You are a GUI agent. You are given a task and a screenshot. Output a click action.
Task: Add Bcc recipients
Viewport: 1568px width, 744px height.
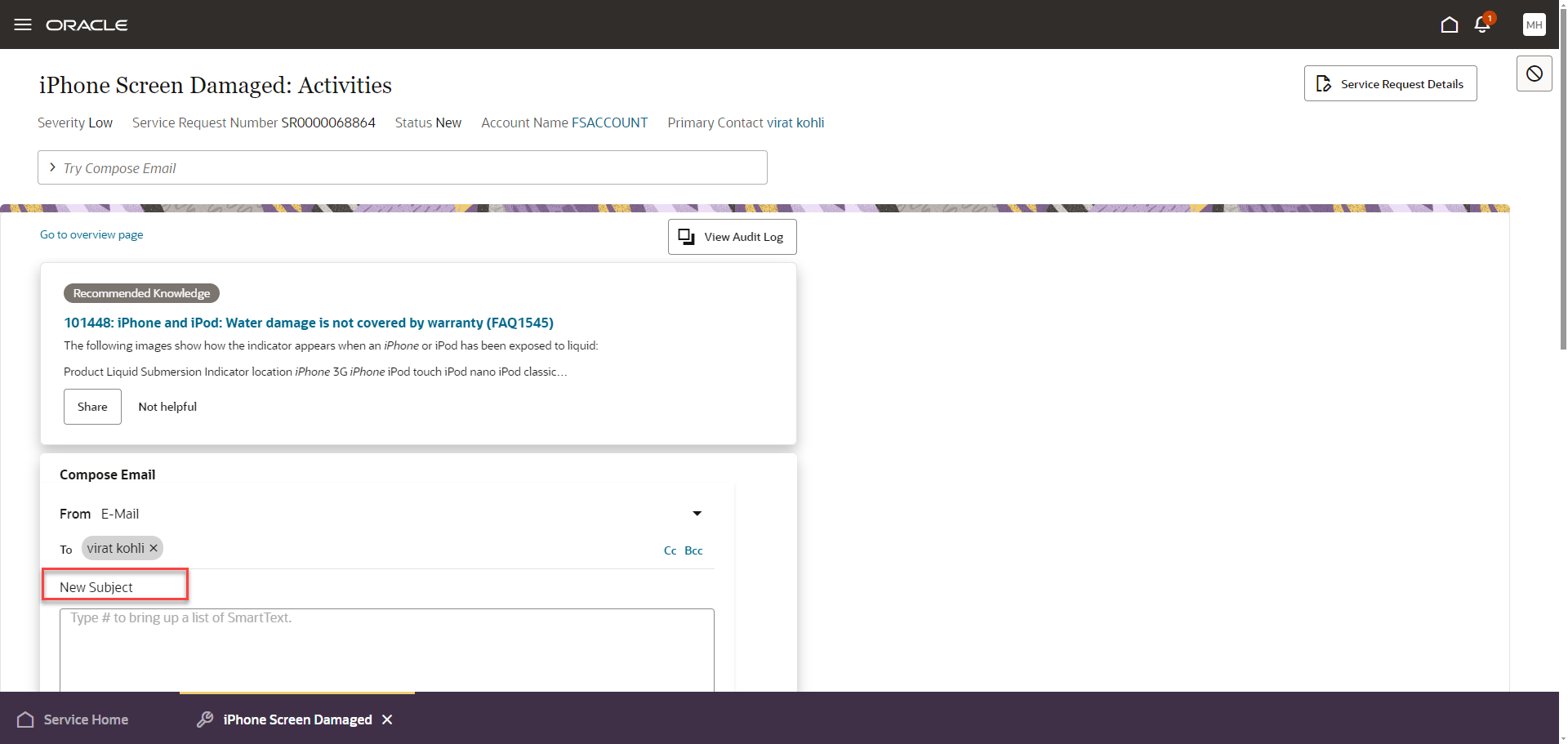click(x=693, y=550)
